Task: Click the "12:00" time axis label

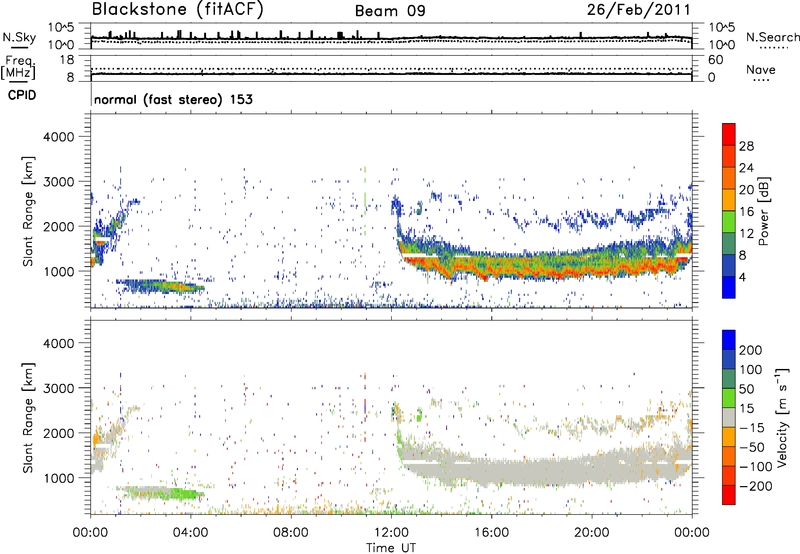Action: click(x=391, y=533)
